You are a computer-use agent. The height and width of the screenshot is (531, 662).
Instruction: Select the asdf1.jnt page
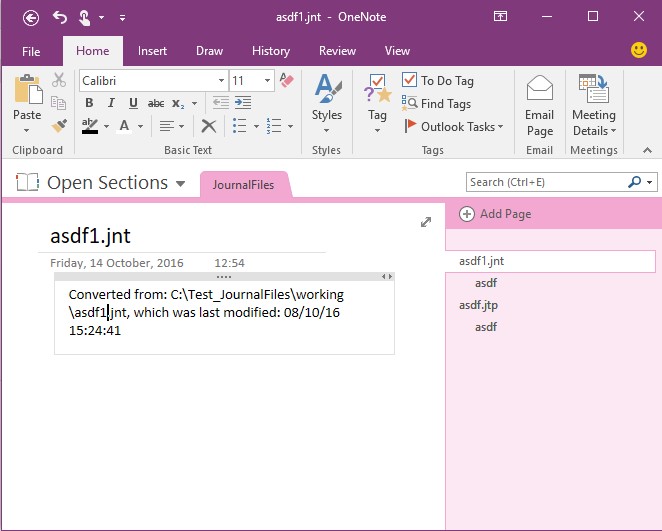pyautogui.click(x=550, y=261)
